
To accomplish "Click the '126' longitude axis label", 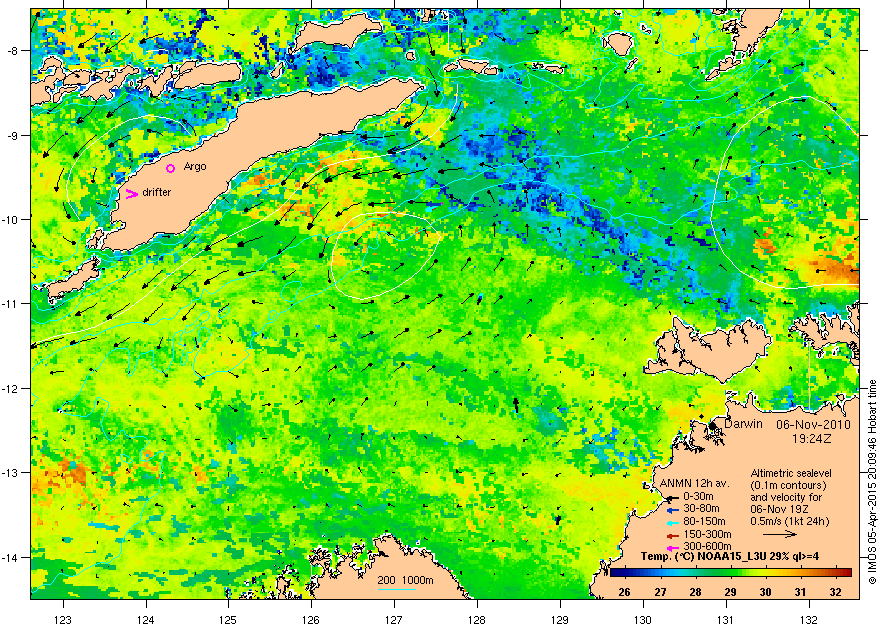I will (x=311, y=620).
